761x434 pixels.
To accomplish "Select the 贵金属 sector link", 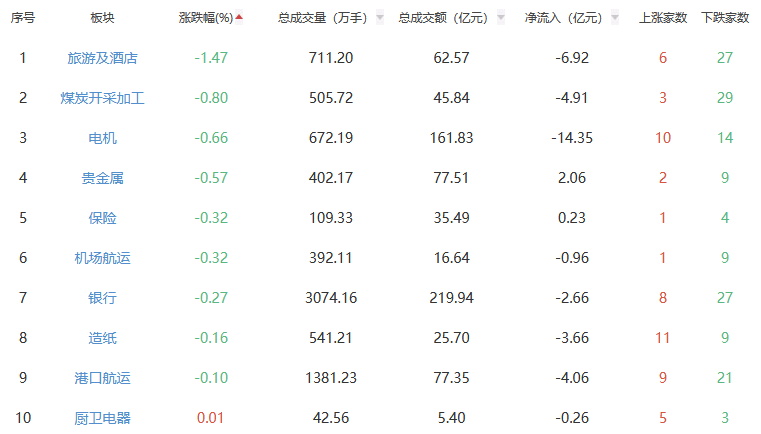I will tap(102, 178).
